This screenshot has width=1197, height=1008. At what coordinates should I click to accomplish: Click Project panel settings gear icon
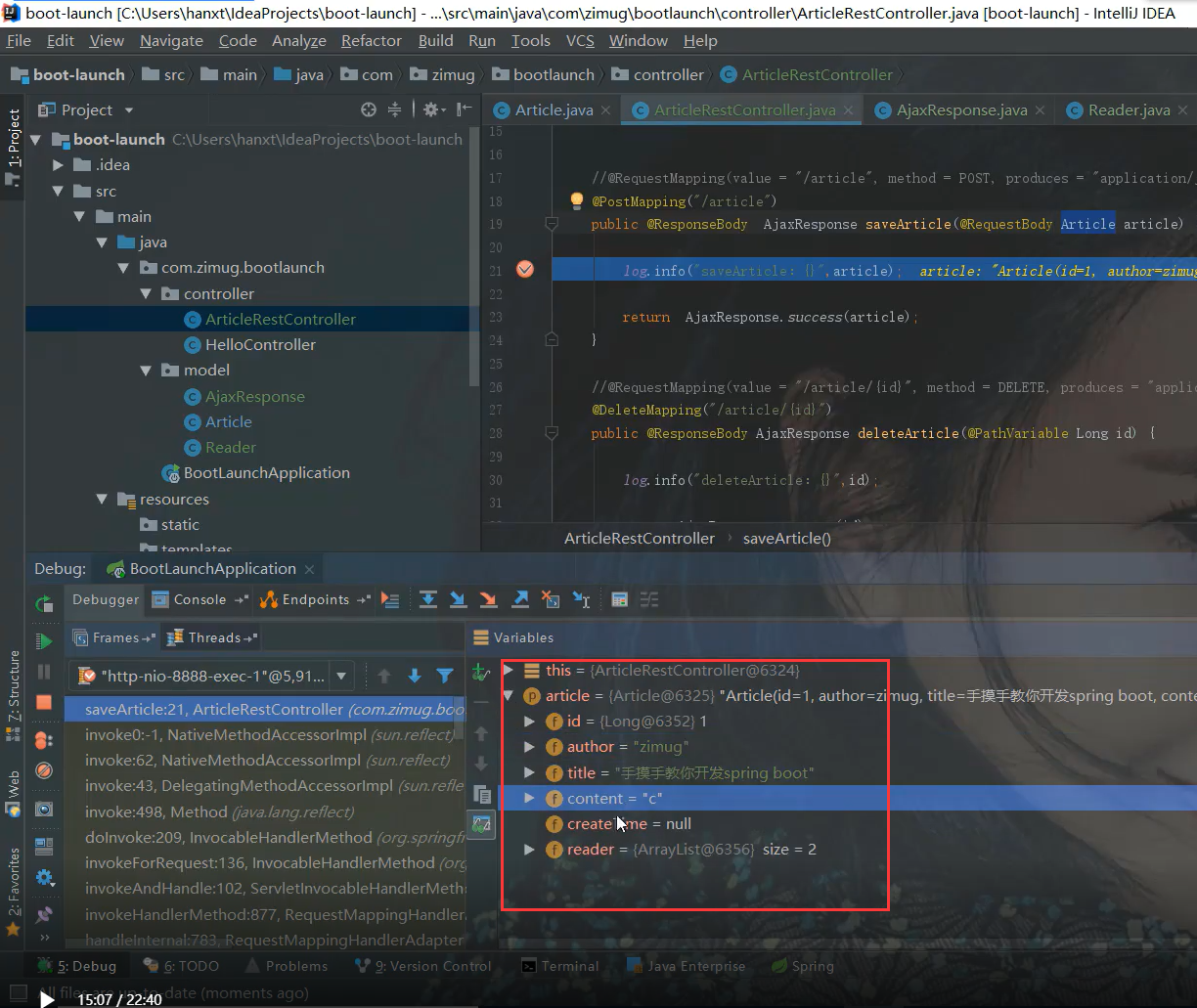pos(433,110)
